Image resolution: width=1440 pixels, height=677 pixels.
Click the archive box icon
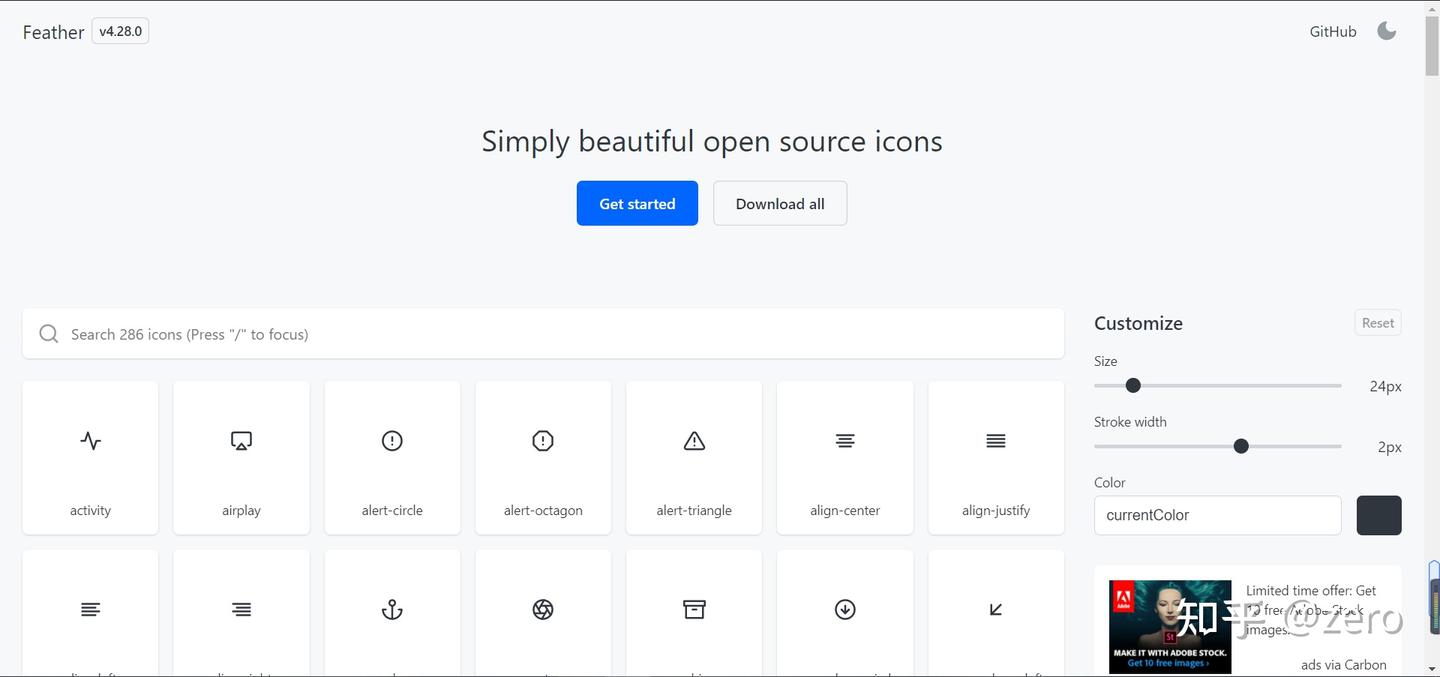coord(694,610)
